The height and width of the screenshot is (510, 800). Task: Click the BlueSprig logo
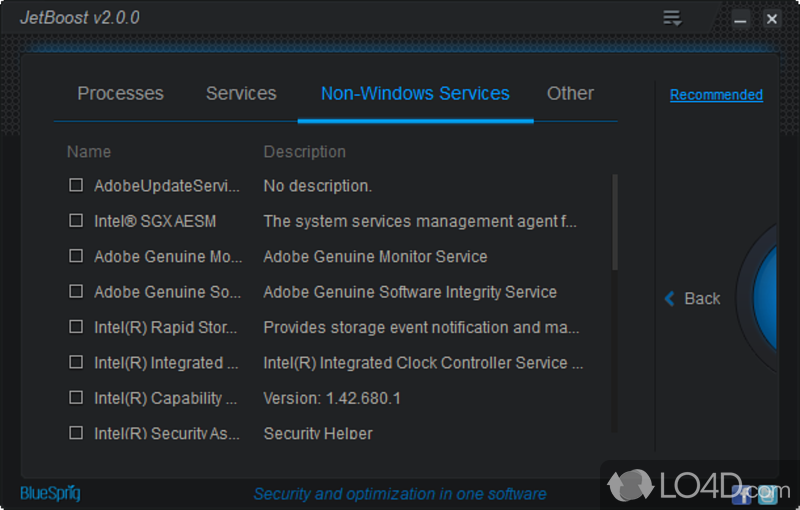(50, 493)
